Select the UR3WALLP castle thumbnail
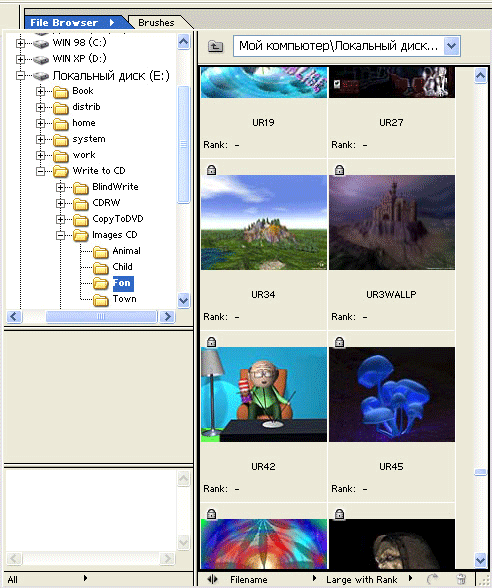The height and width of the screenshot is (588, 492). (x=392, y=222)
